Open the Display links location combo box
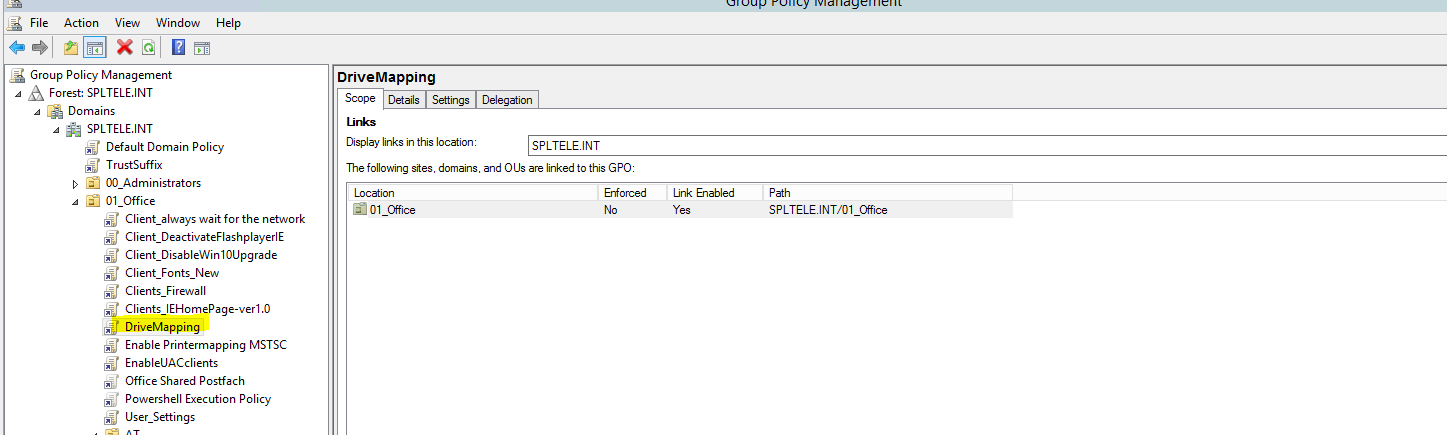The image size is (1447, 435). tap(987, 146)
